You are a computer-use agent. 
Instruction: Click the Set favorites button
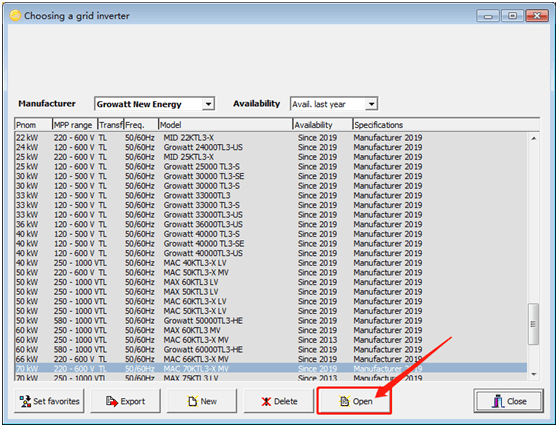tap(49, 401)
